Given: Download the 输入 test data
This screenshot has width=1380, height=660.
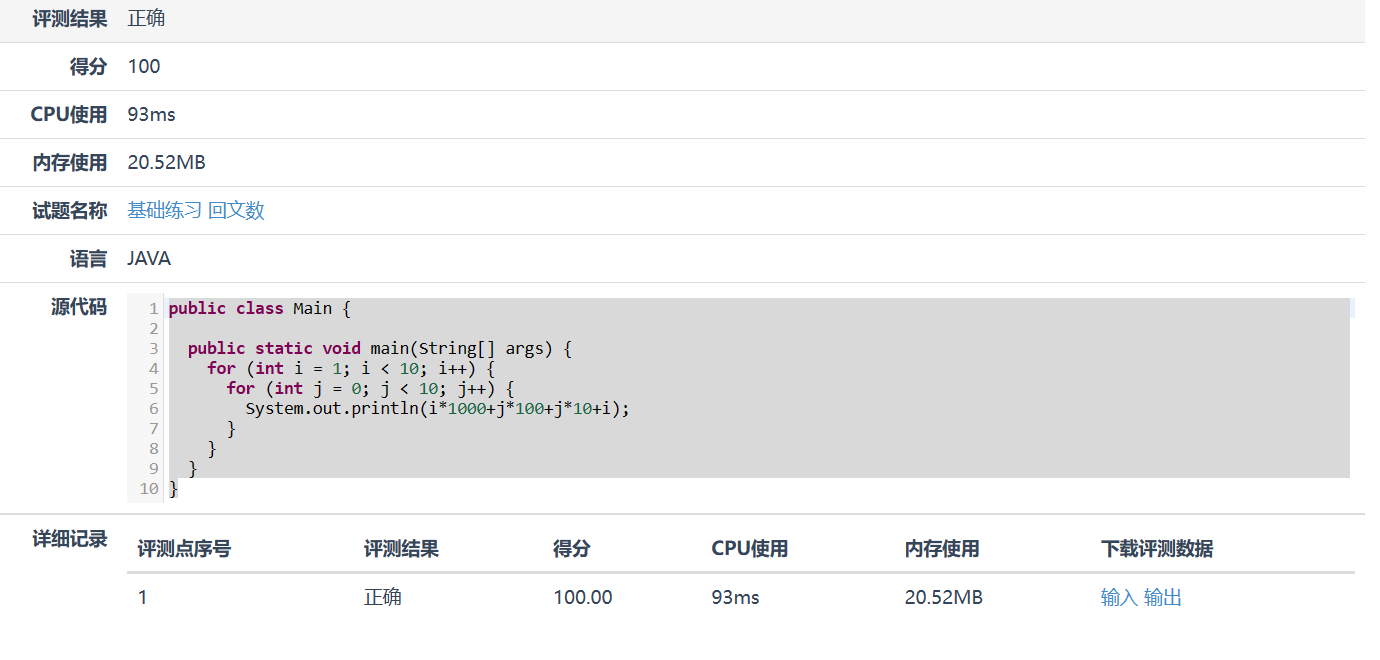Looking at the screenshot, I should tap(1119, 598).
